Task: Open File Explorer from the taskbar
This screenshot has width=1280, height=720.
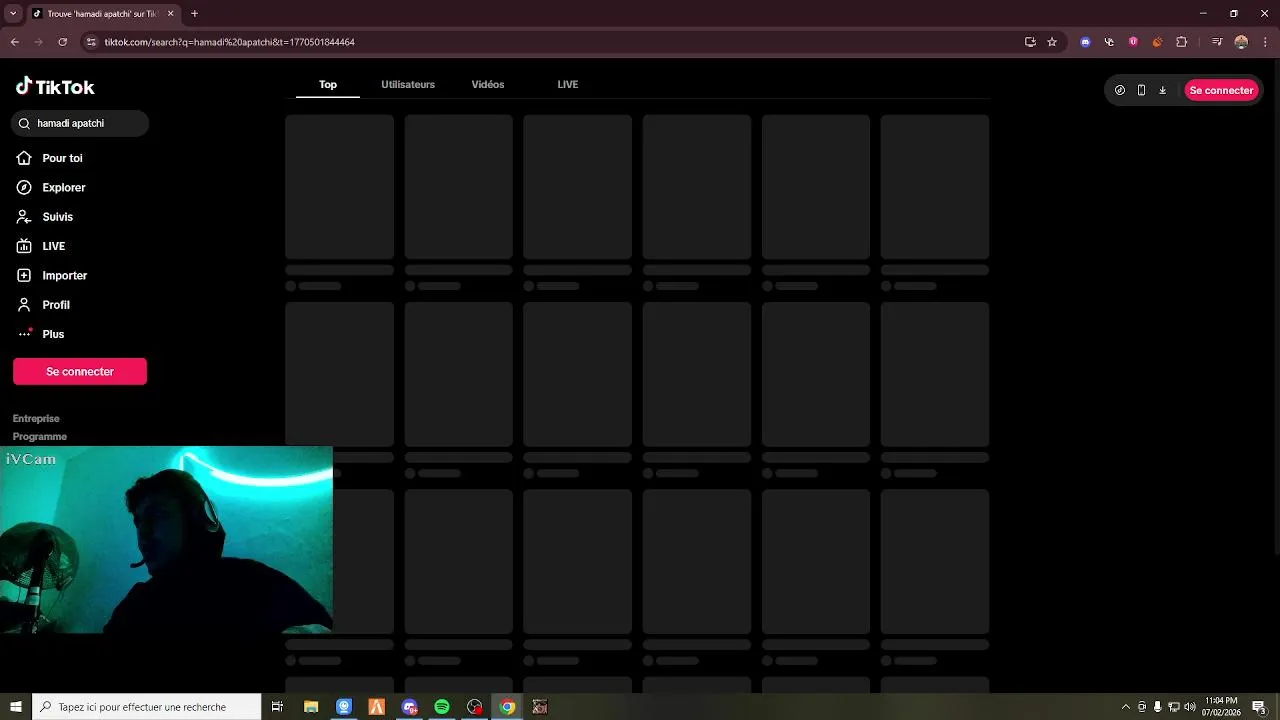Action: coord(311,707)
